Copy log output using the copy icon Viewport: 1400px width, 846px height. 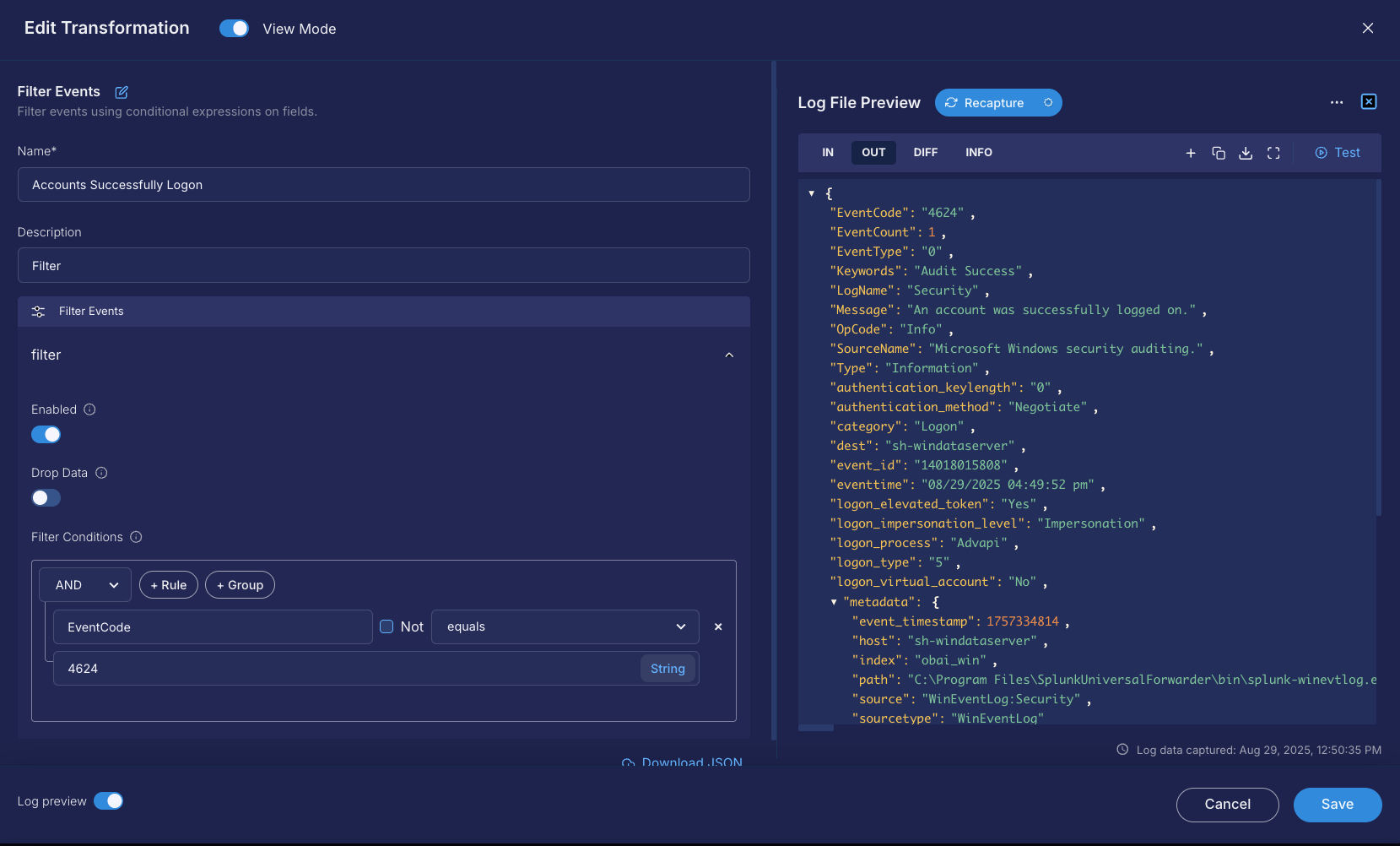click(x=1219, y=153)
